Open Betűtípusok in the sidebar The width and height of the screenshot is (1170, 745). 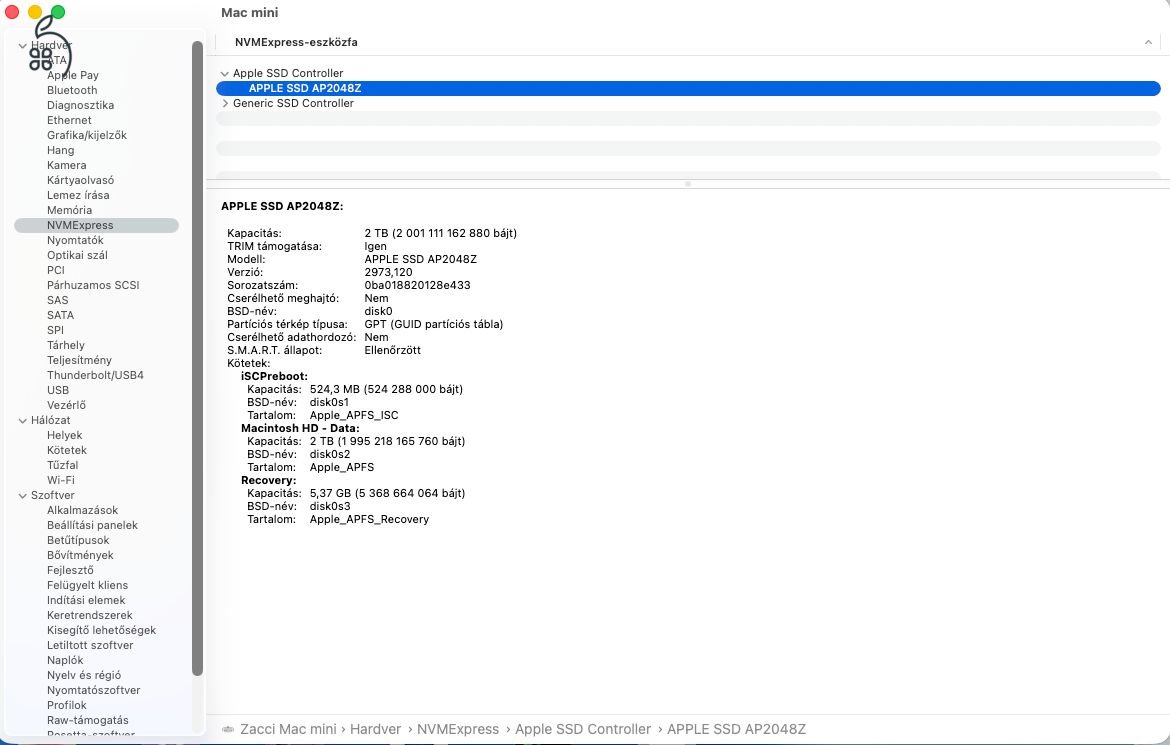(78, 540)
